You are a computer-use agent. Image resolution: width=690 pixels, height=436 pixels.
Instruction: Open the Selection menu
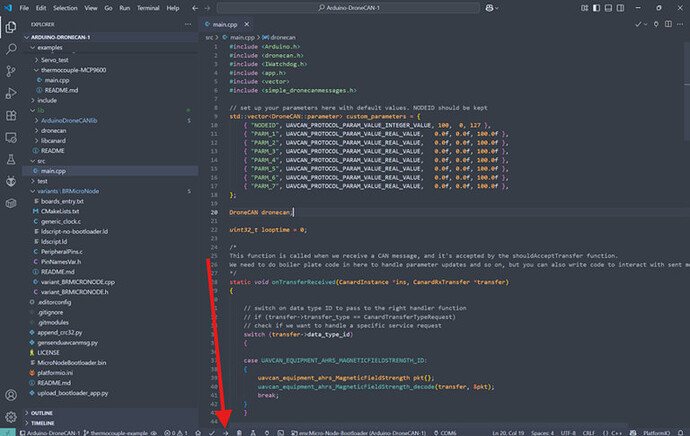pyautogui.click(x=65, y=8)
